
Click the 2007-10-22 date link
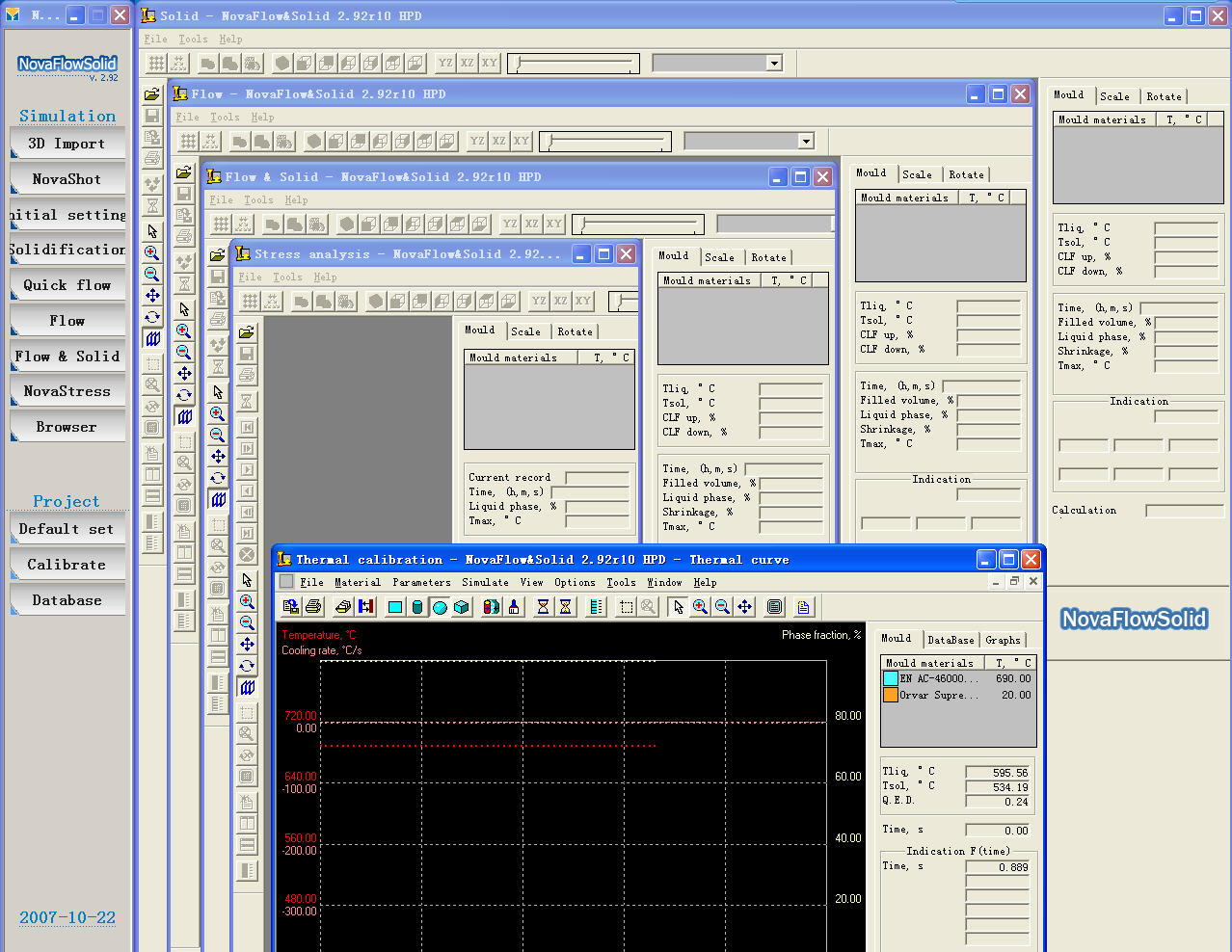pyautogui.click(x=67, y=917)
